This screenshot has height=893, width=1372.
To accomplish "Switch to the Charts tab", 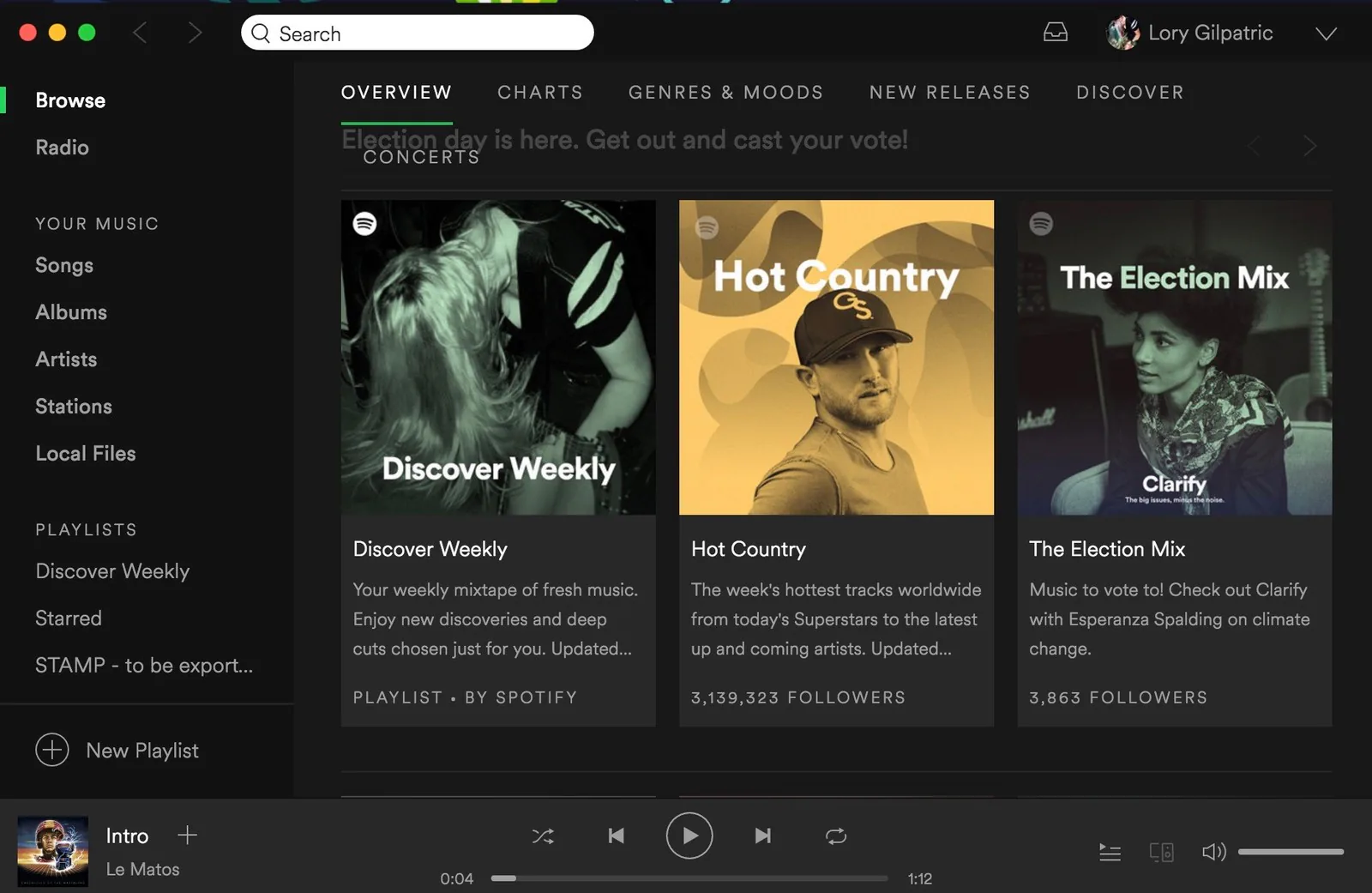I will click(540, 93).
